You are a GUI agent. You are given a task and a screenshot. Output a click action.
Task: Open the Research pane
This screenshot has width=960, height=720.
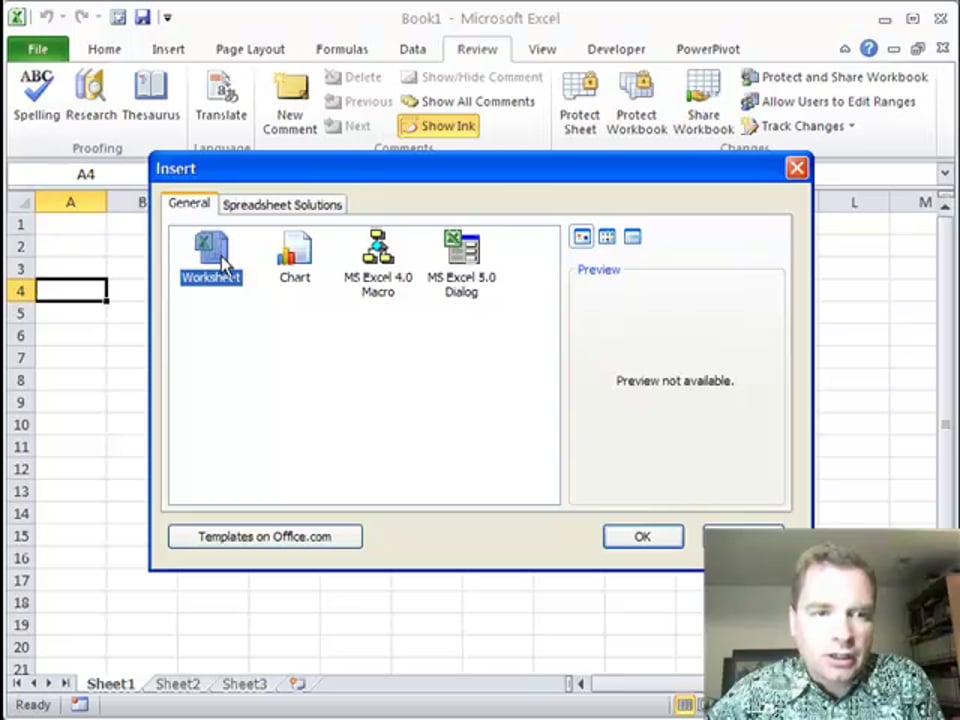91,96
